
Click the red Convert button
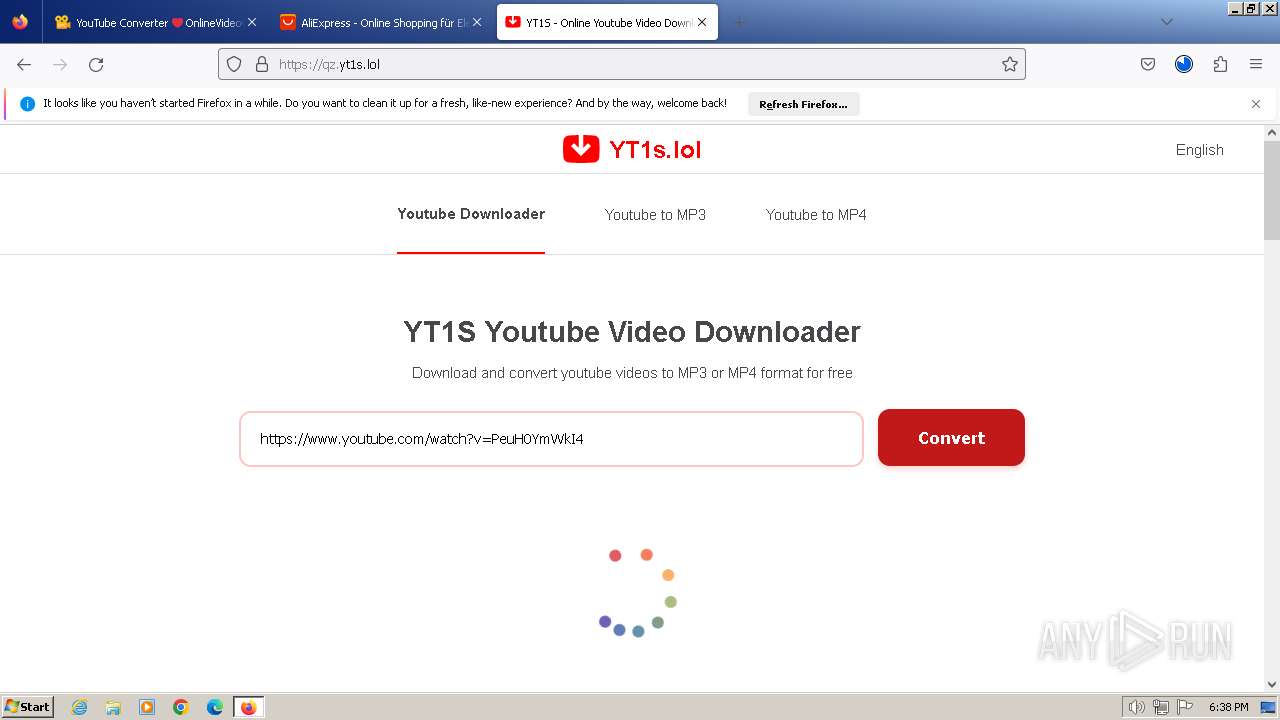pyautogui.click(x=951, y=438)
